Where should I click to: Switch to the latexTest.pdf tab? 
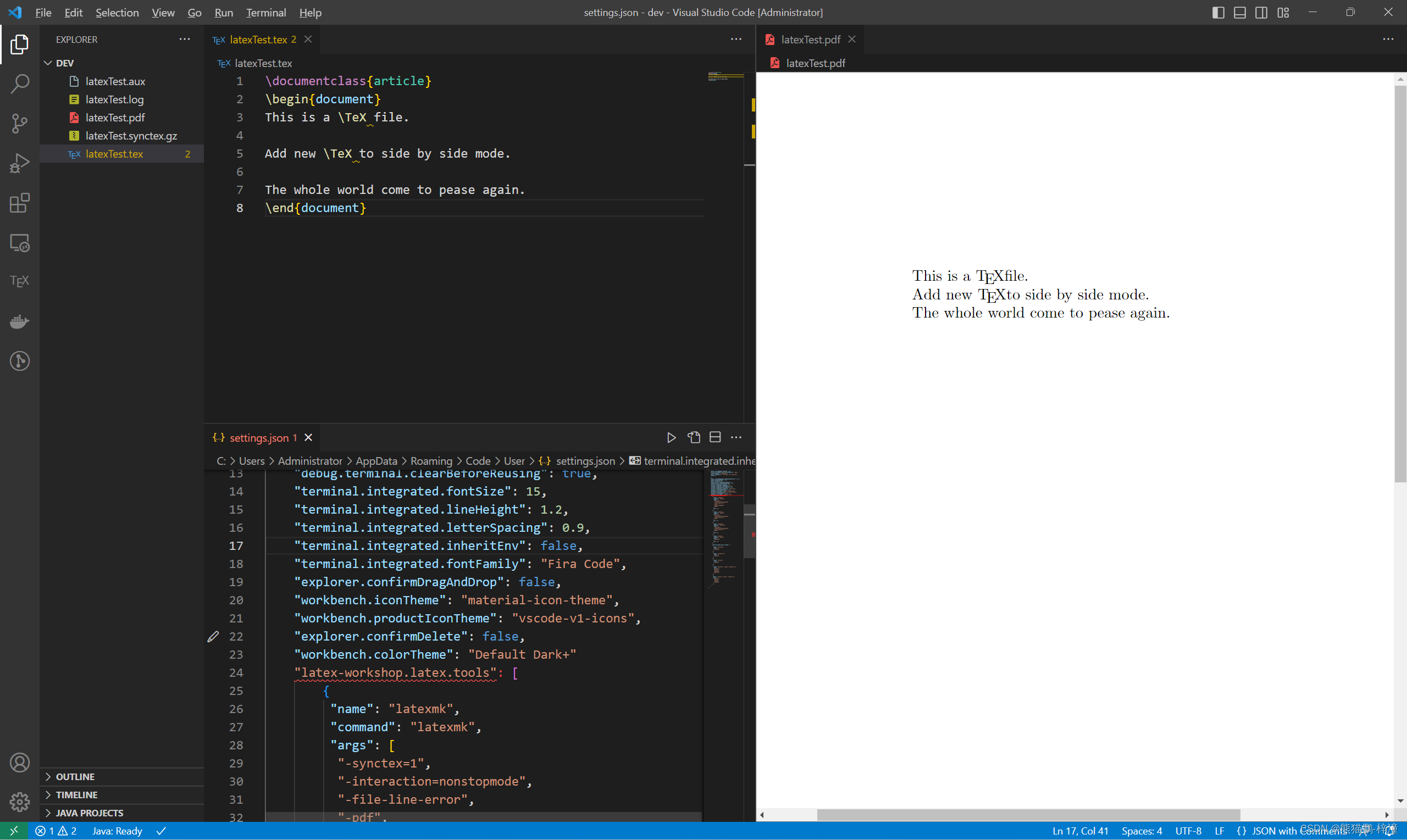click(x=810, y=39)
